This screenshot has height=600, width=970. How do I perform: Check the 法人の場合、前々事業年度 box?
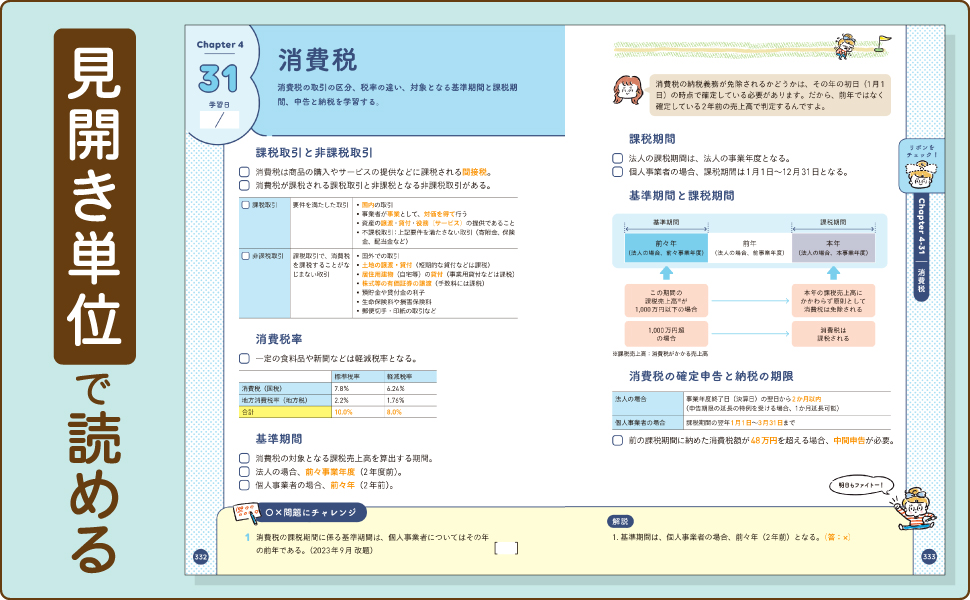(x=244, y=472)
